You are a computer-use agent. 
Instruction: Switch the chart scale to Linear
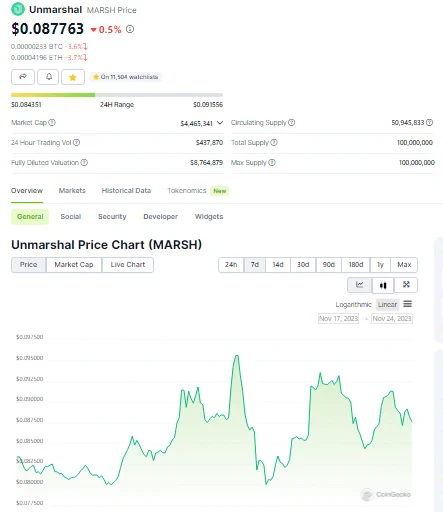click(387, 304)
